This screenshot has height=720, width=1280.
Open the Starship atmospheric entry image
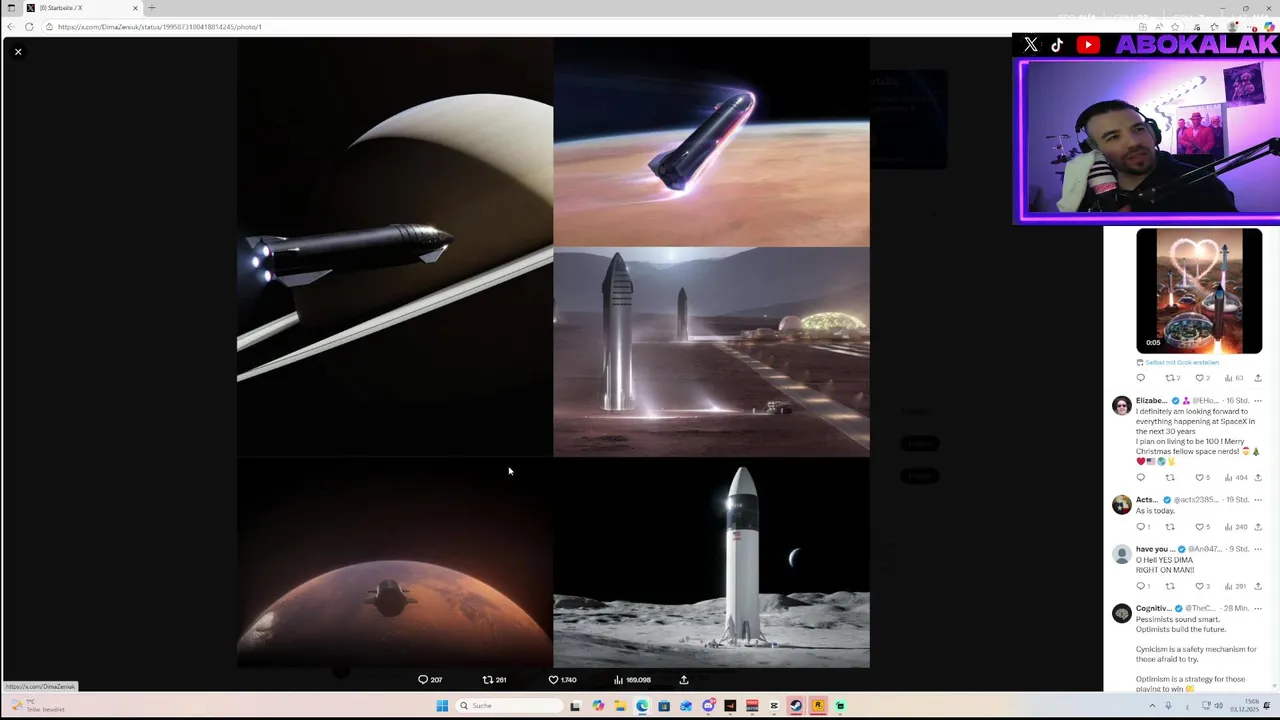pos(711,143)
